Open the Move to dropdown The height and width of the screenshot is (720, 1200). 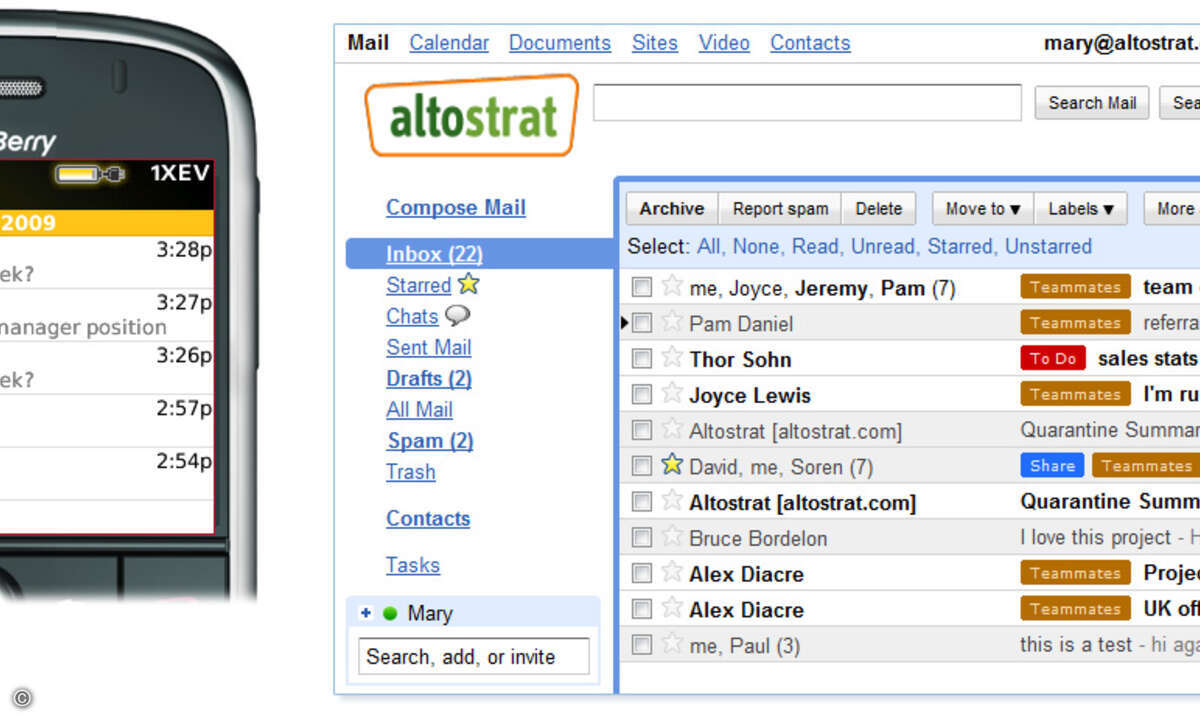(x=982, y=209)
